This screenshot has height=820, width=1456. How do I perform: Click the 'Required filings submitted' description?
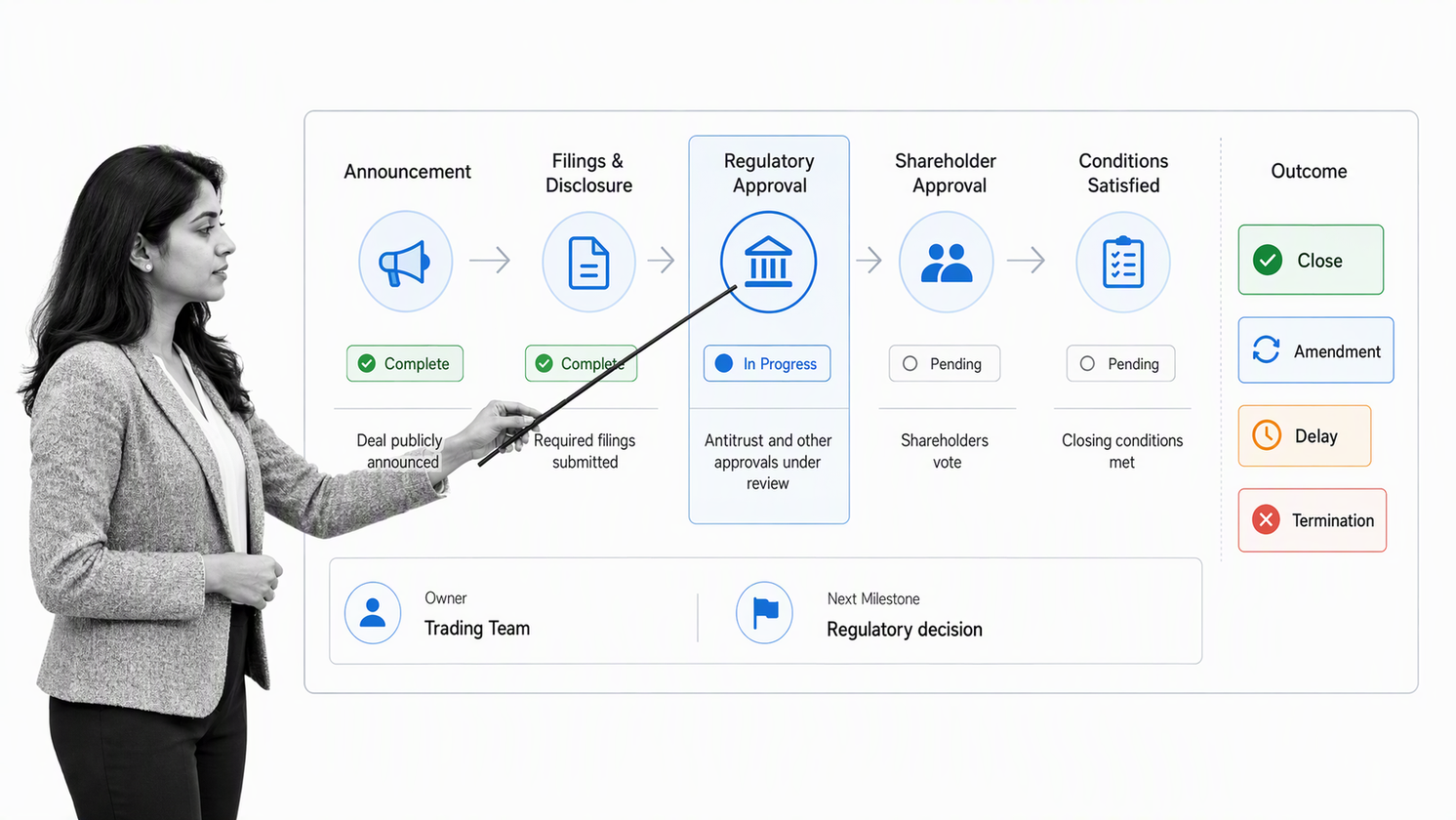(585, 451)
